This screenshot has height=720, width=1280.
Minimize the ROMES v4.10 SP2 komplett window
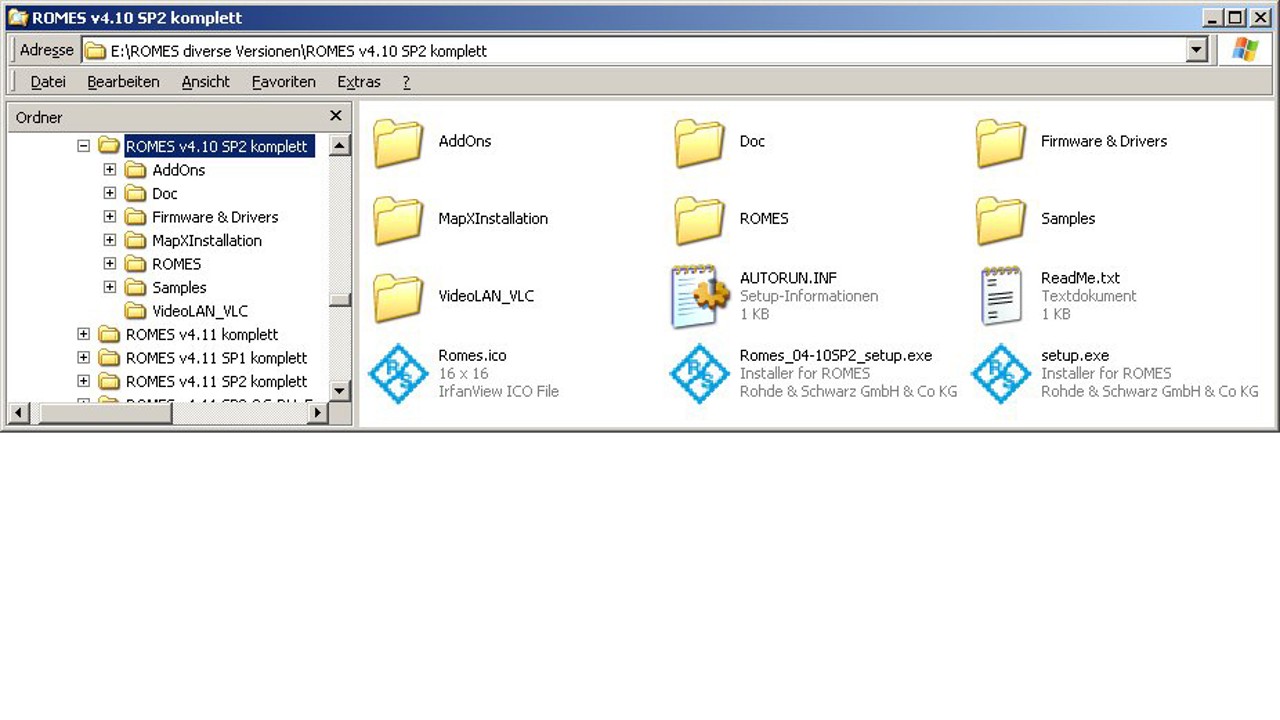1214,17
